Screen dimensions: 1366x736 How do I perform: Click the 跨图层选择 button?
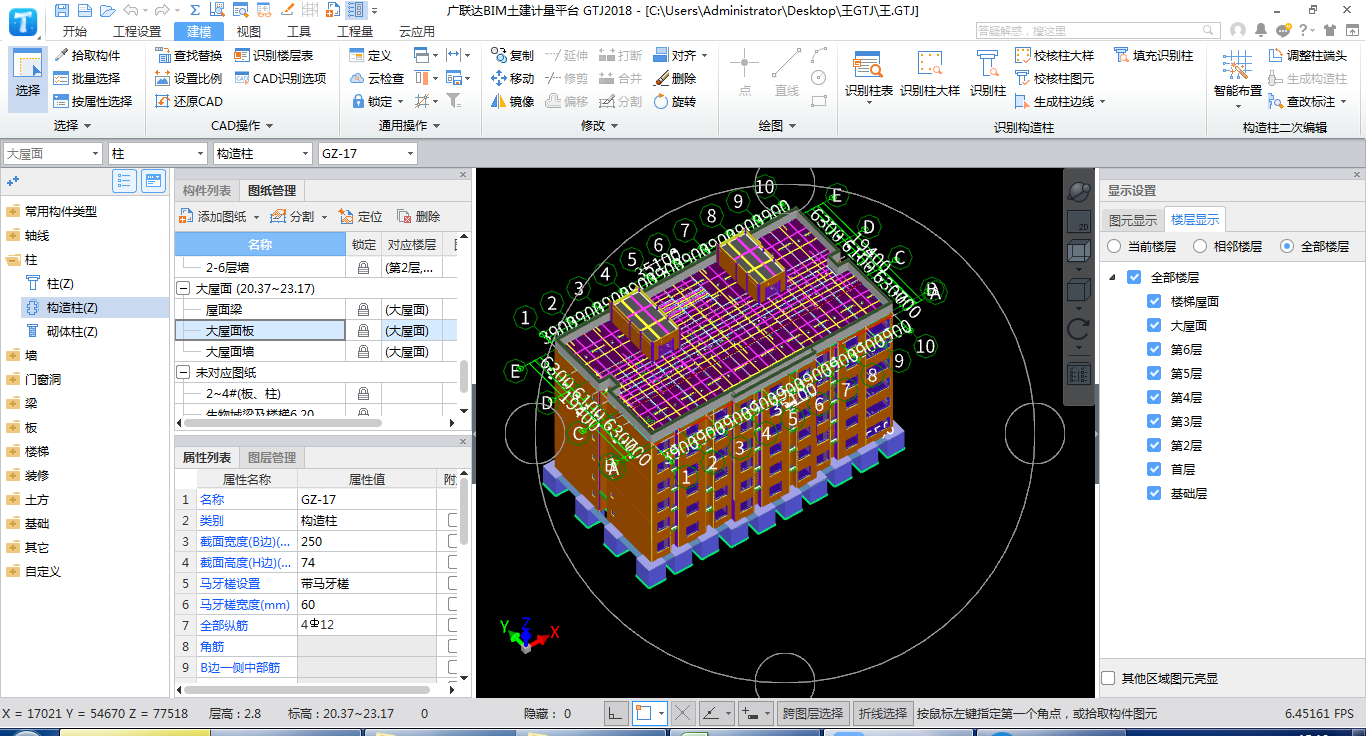(x=812, y=713)
